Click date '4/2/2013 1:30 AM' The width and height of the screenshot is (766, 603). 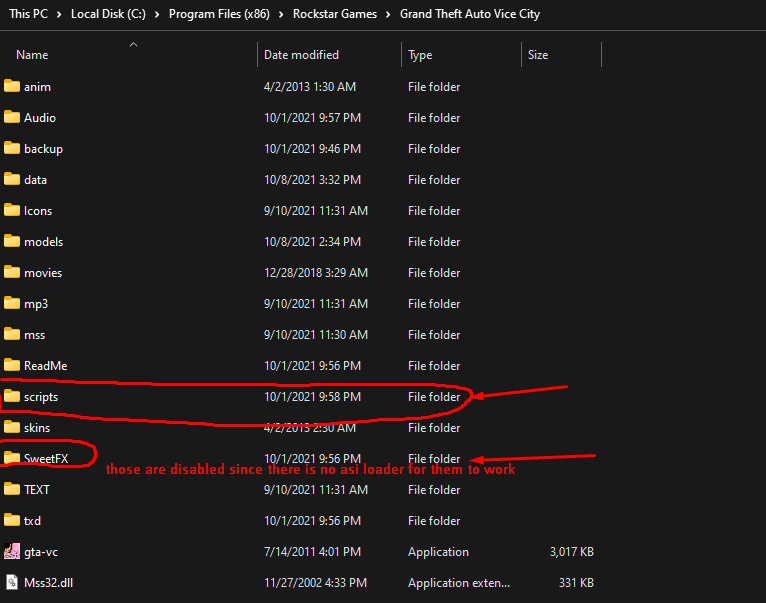pyautogui.click(x=310, y=86)
